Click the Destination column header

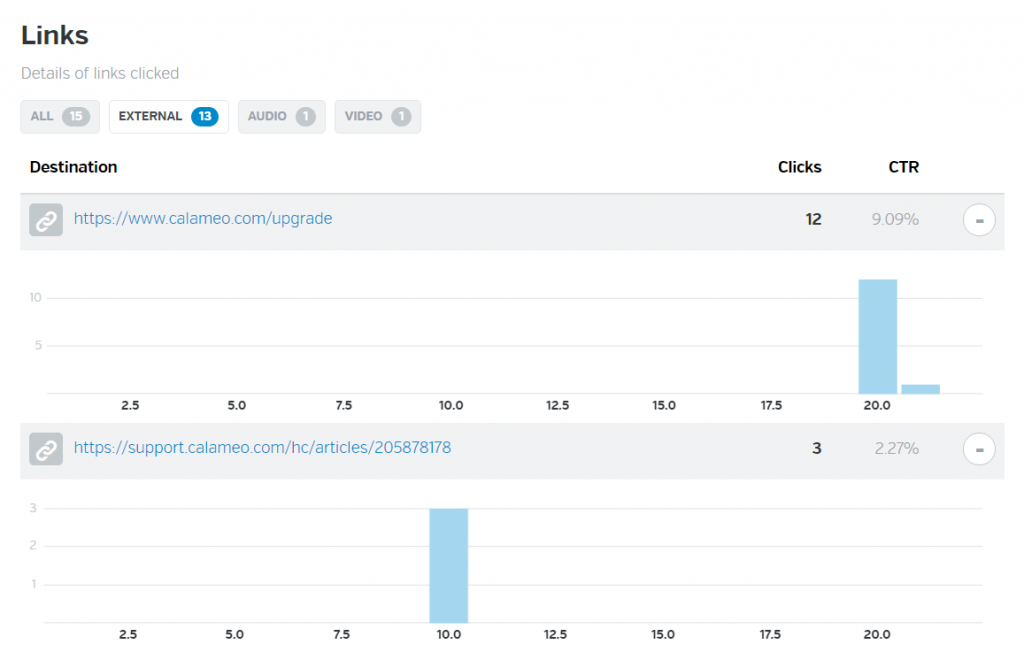pos(73,167)
